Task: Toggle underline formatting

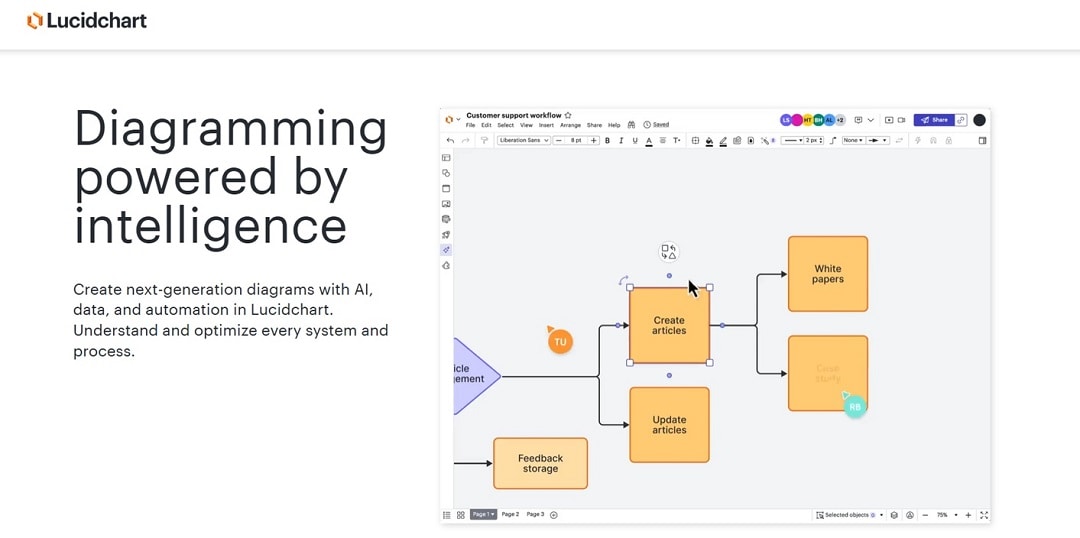Action: point(634,141)
